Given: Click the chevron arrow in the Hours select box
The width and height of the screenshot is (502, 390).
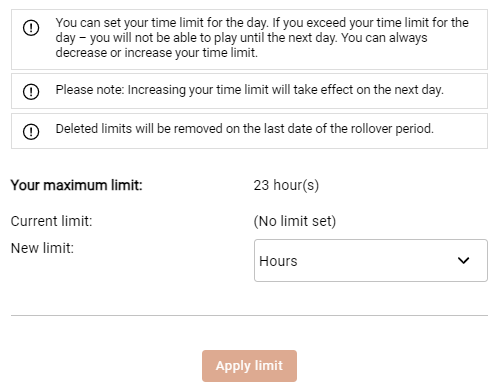Looking at the screenshot, I should [463, 260].
